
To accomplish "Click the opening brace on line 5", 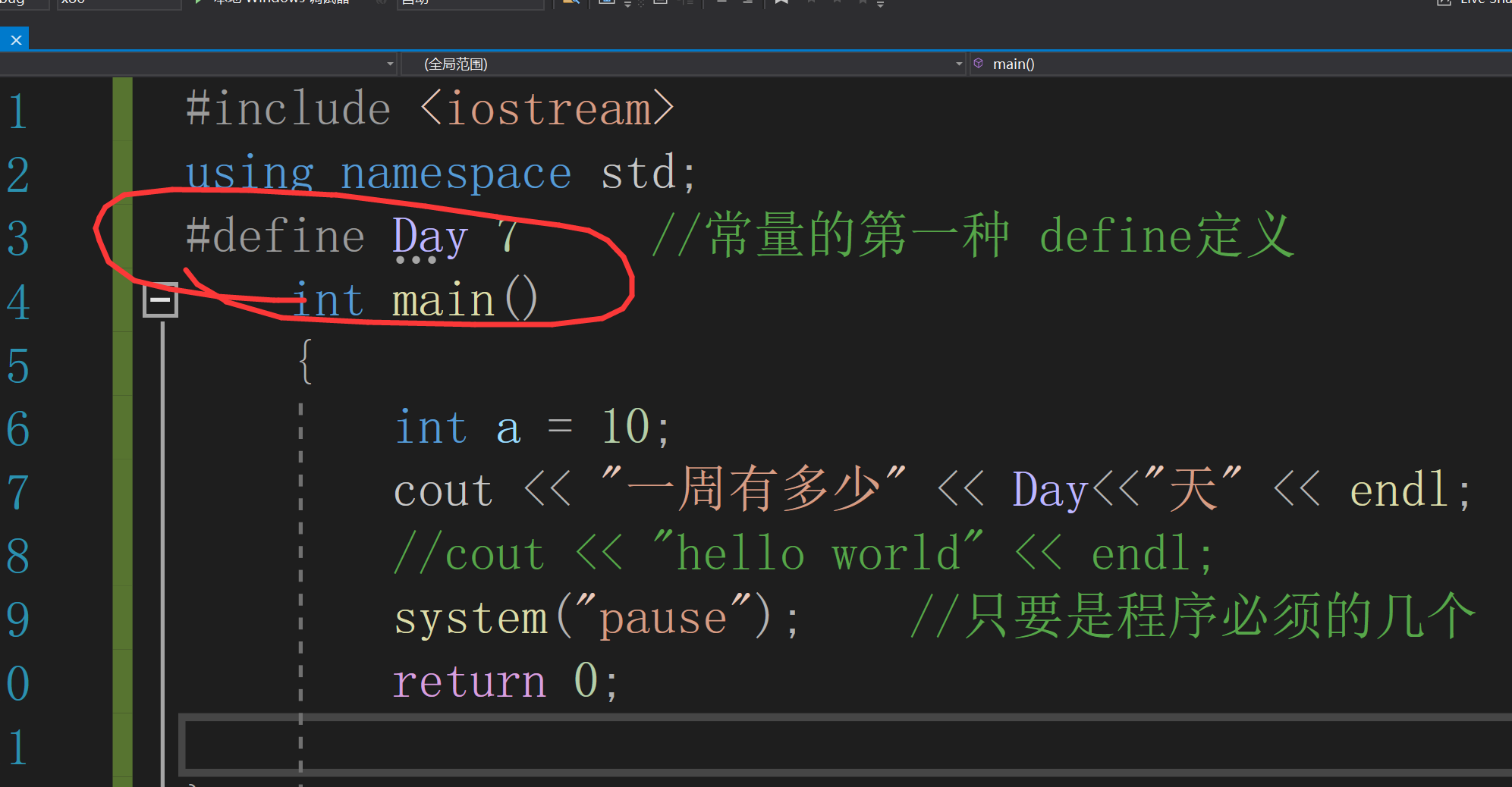I will point(306,362).
